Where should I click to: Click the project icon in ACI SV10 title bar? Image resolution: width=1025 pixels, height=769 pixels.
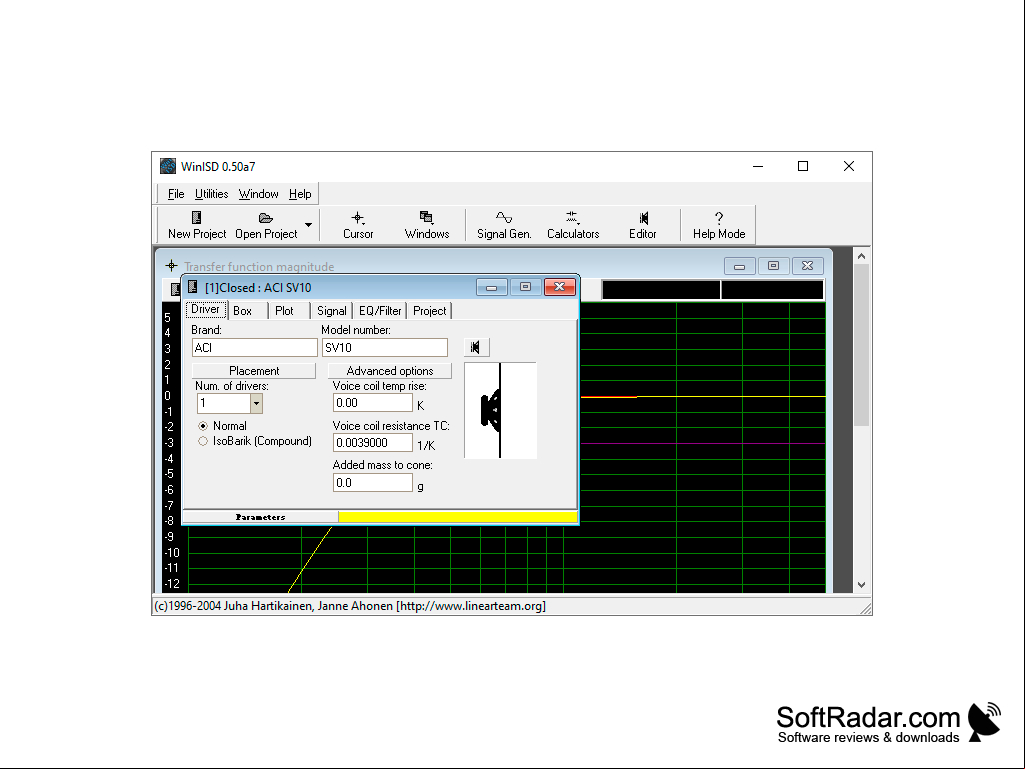tap(193, 286)
